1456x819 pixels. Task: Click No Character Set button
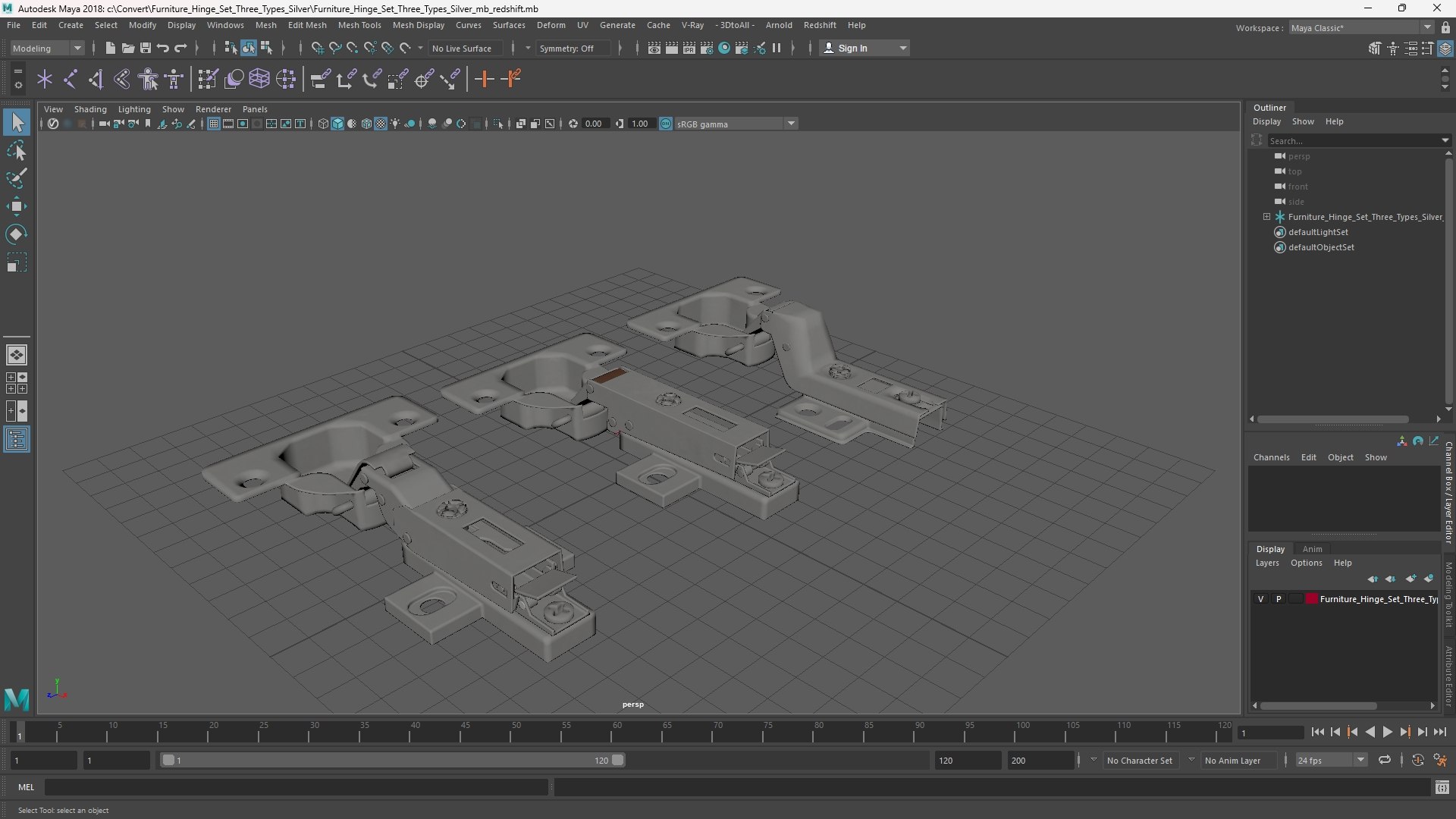pyautogui.click(x=1139, y=761)
